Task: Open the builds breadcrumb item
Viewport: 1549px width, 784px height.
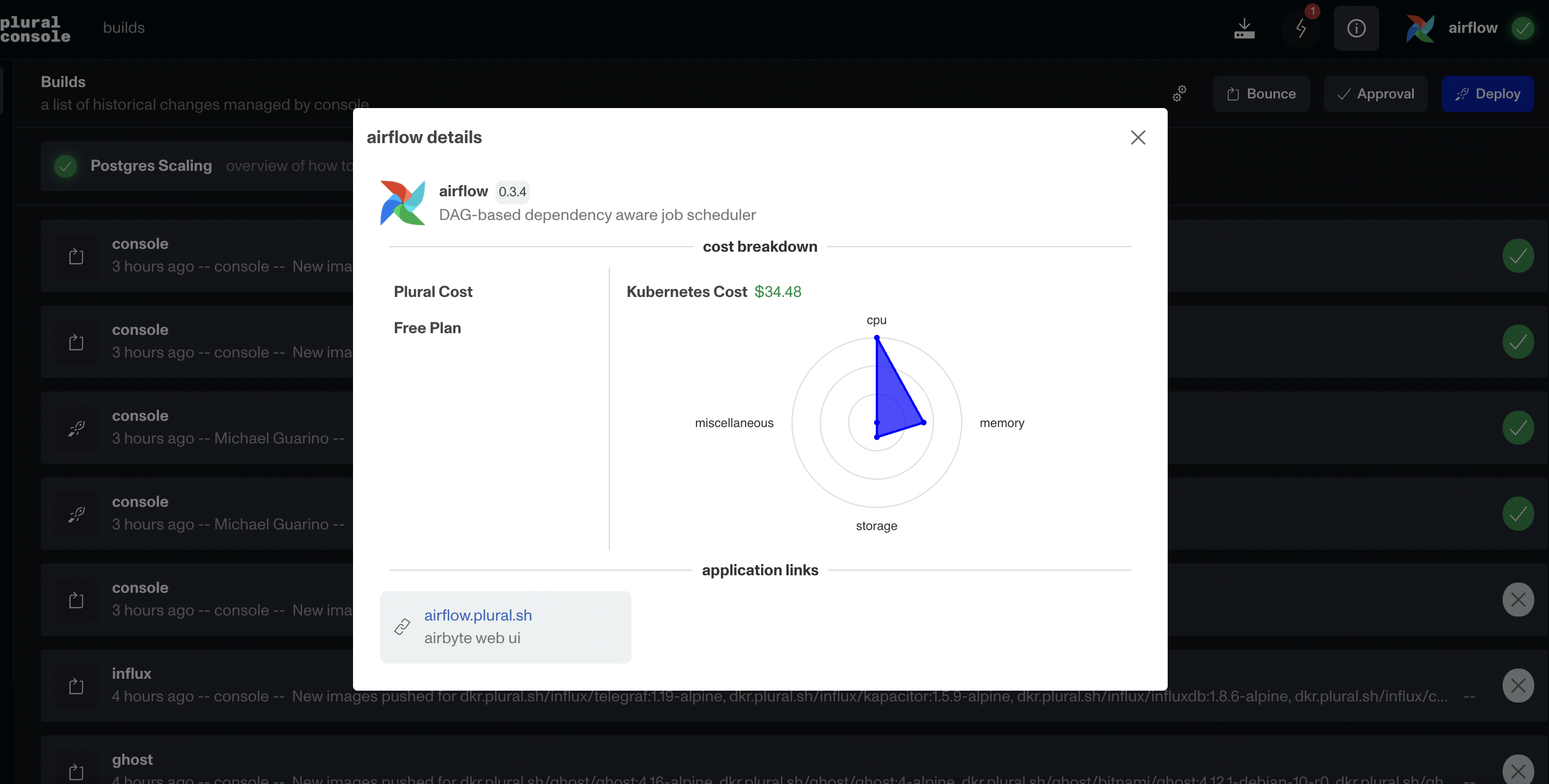Action: [124, 28]
